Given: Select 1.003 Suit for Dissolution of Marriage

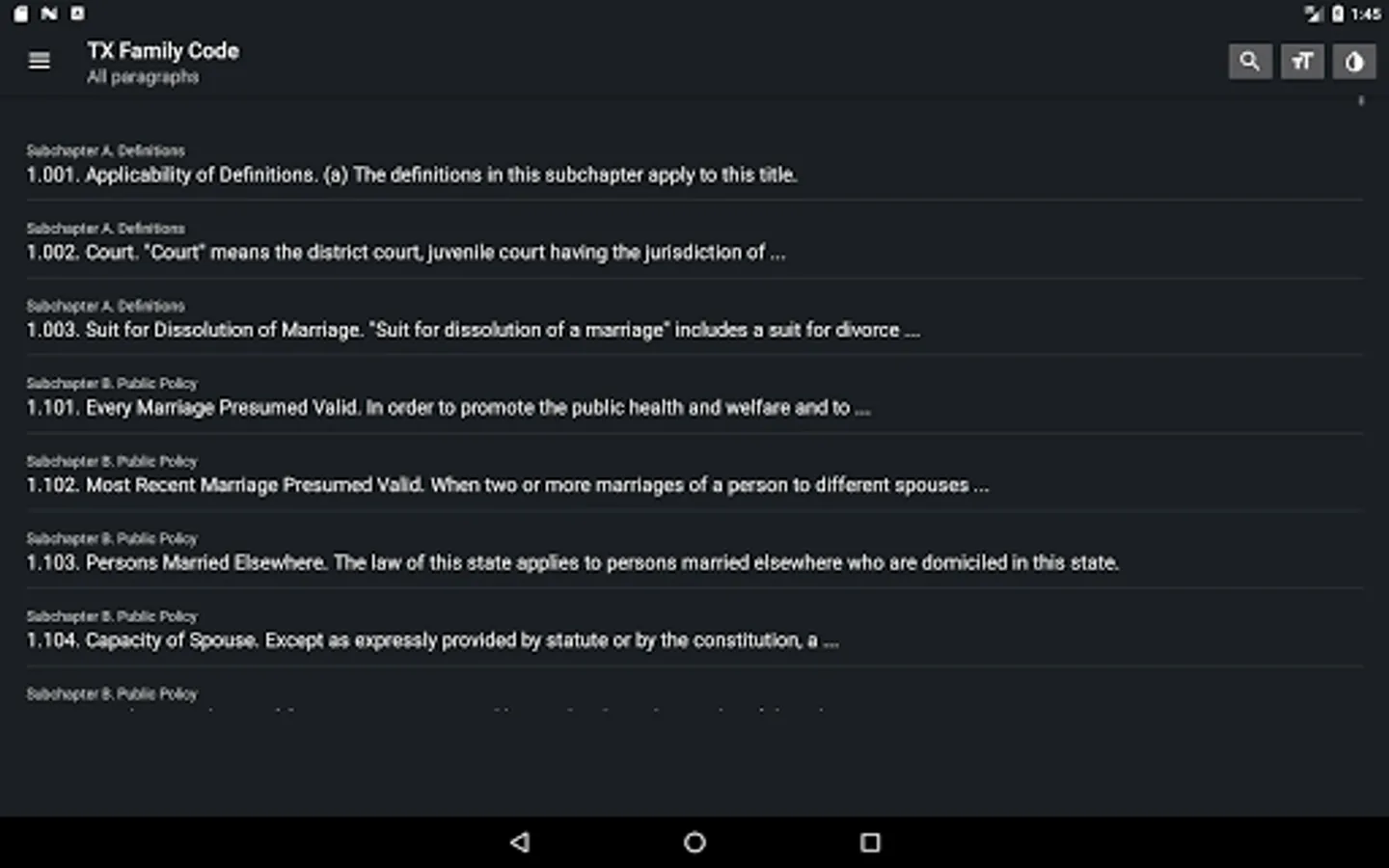Looking at the screenshot, I should (694, 318).
